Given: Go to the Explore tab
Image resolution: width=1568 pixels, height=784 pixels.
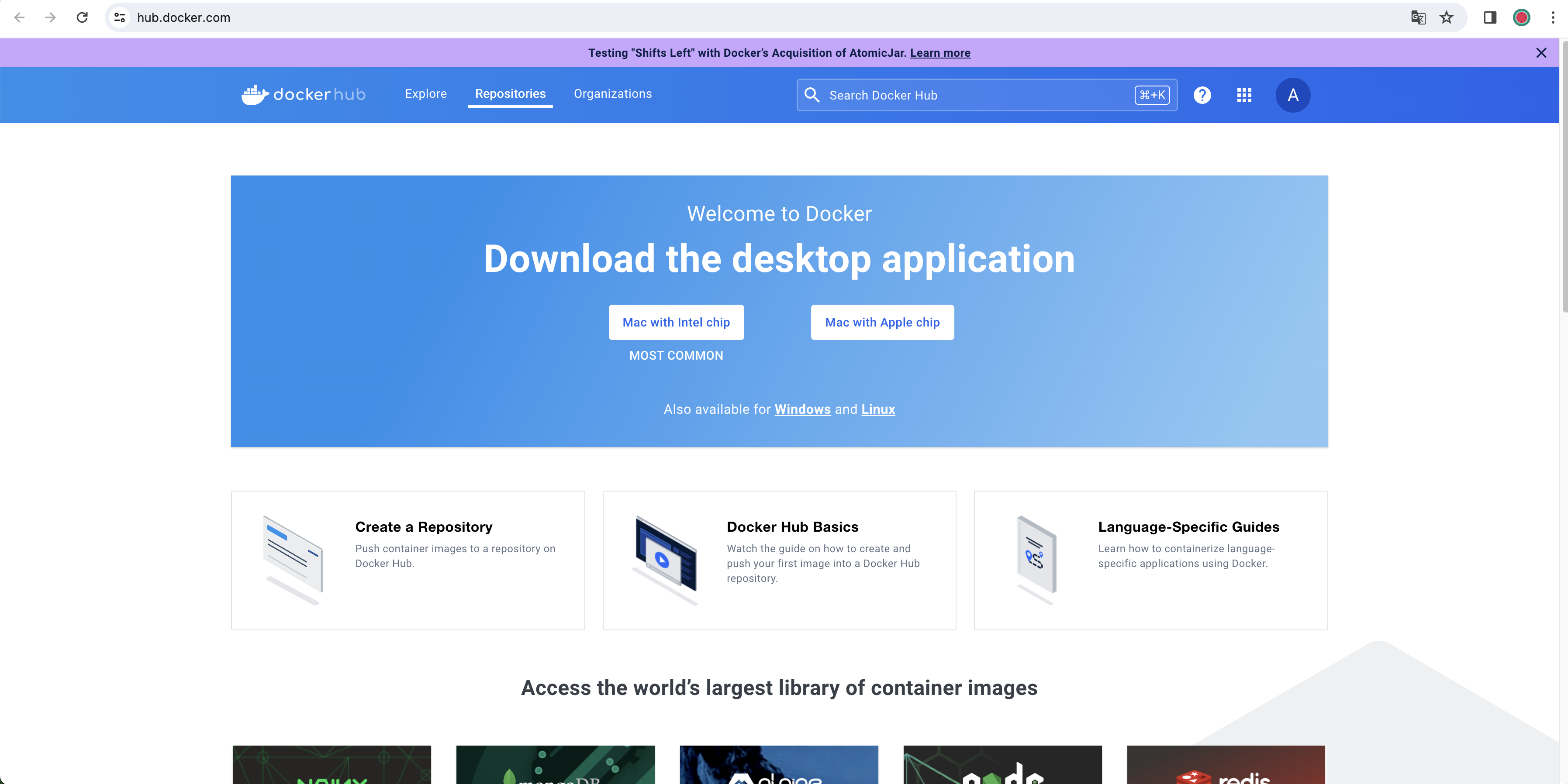Looking at the screenshot, I should pyautogui.click(x=425, y=94).
